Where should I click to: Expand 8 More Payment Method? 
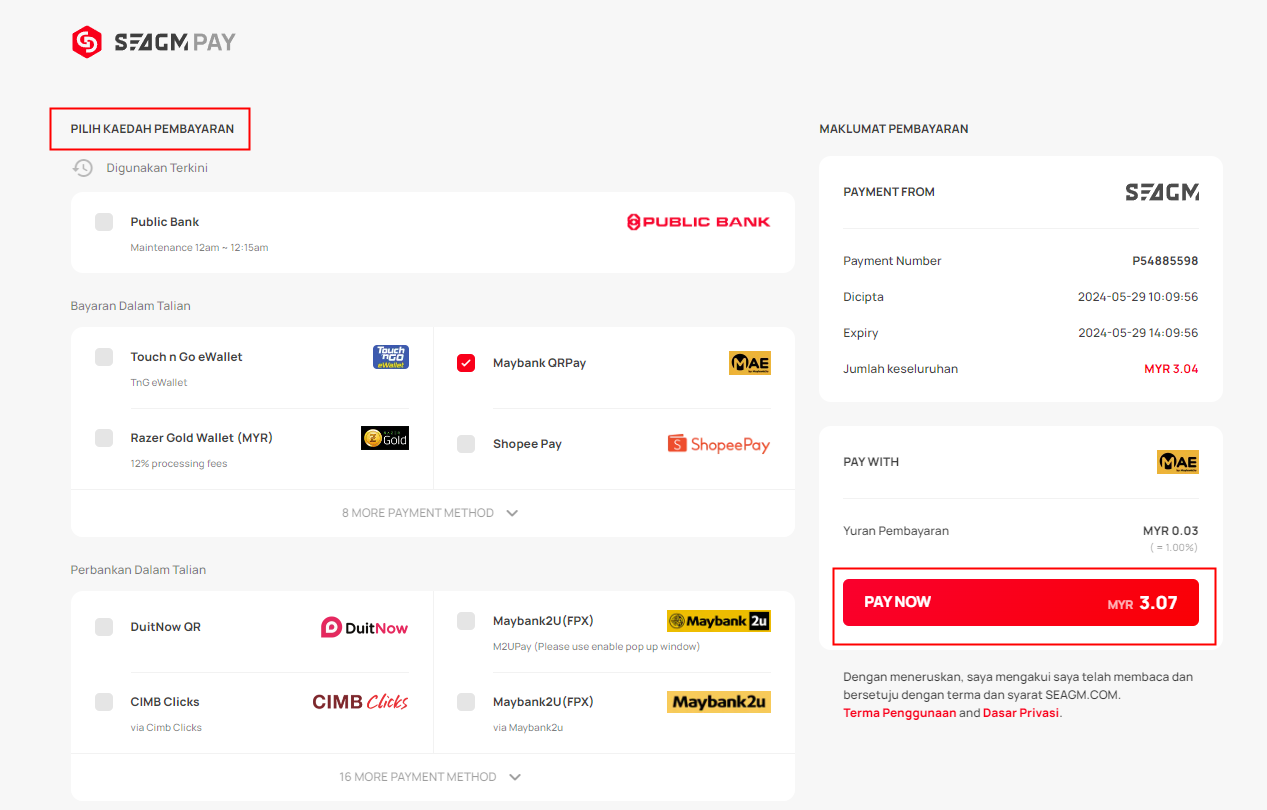click(431, 513)
